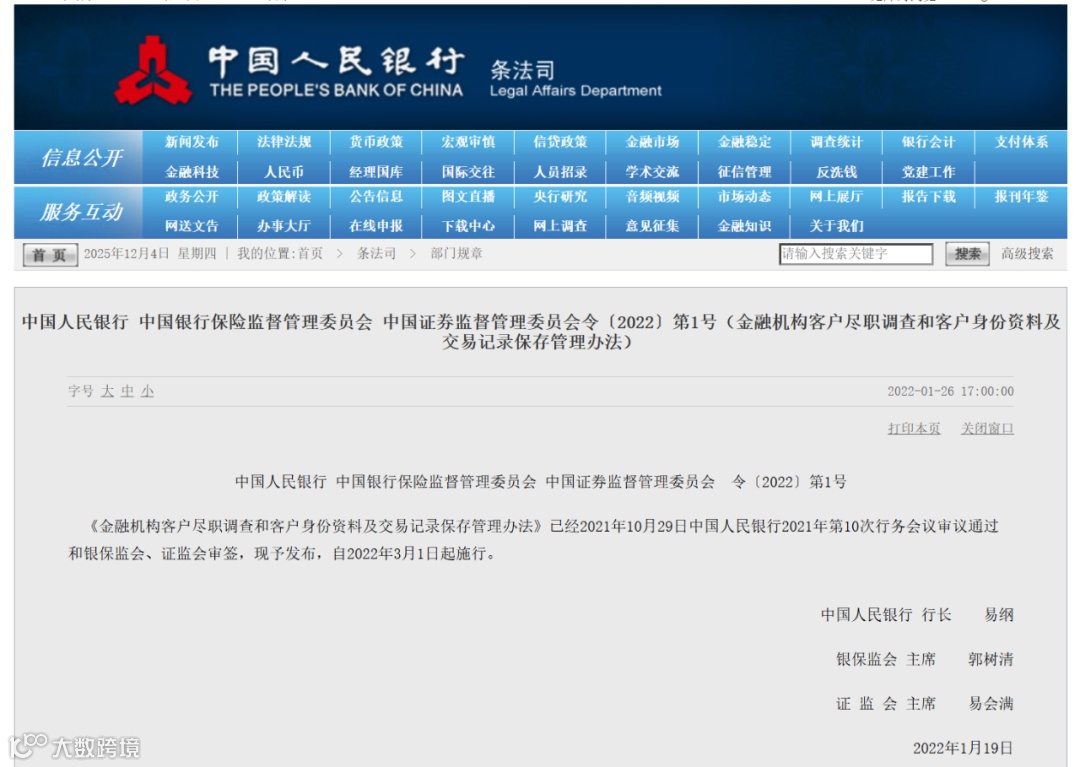Viewport: 1080px width, 767px height.
Task: Visit the 关于我们 page
Action: click(836, 226)
